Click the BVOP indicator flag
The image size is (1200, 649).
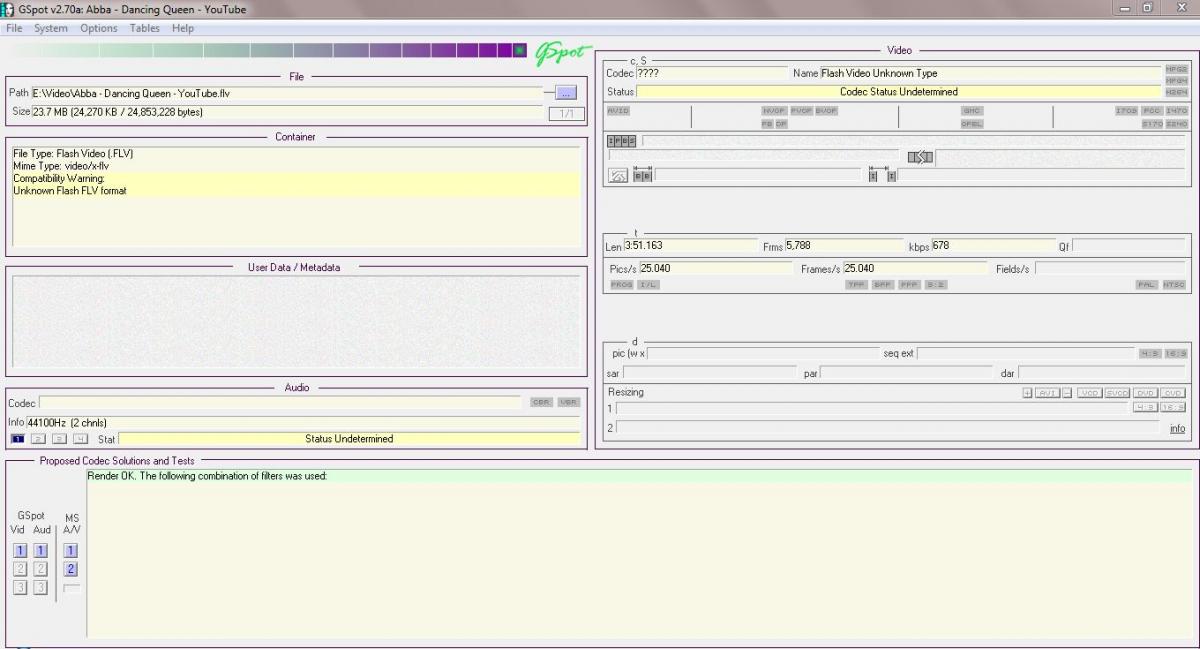[826, 111]
